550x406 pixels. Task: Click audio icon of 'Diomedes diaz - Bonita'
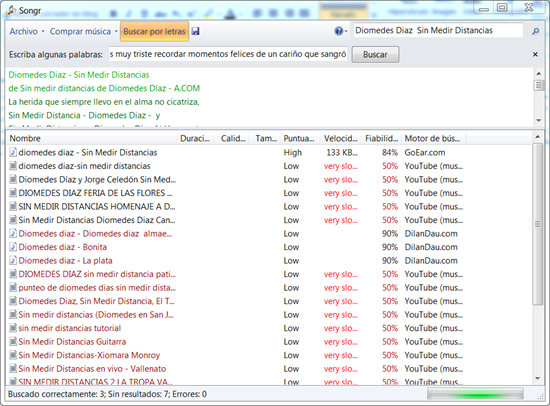point(13,247)
